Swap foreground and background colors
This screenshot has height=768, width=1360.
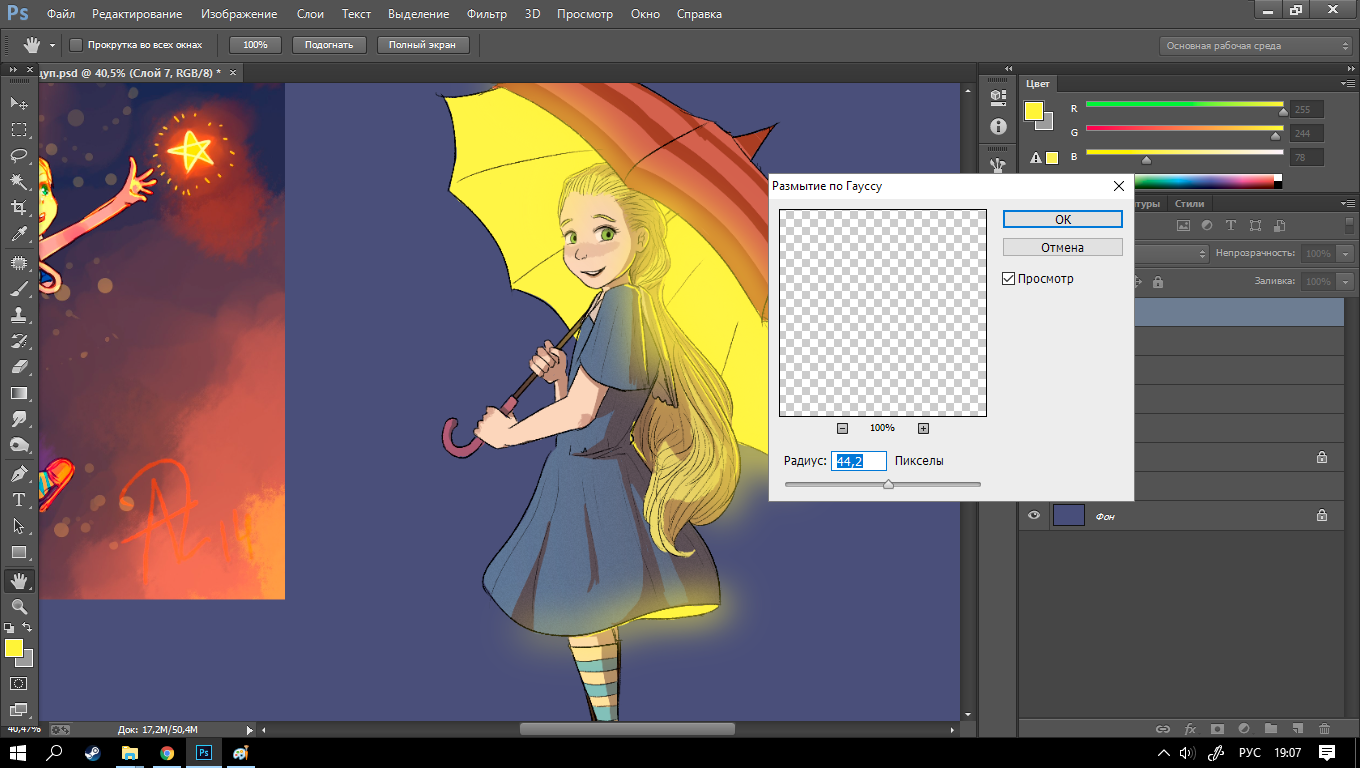point(28,627)
